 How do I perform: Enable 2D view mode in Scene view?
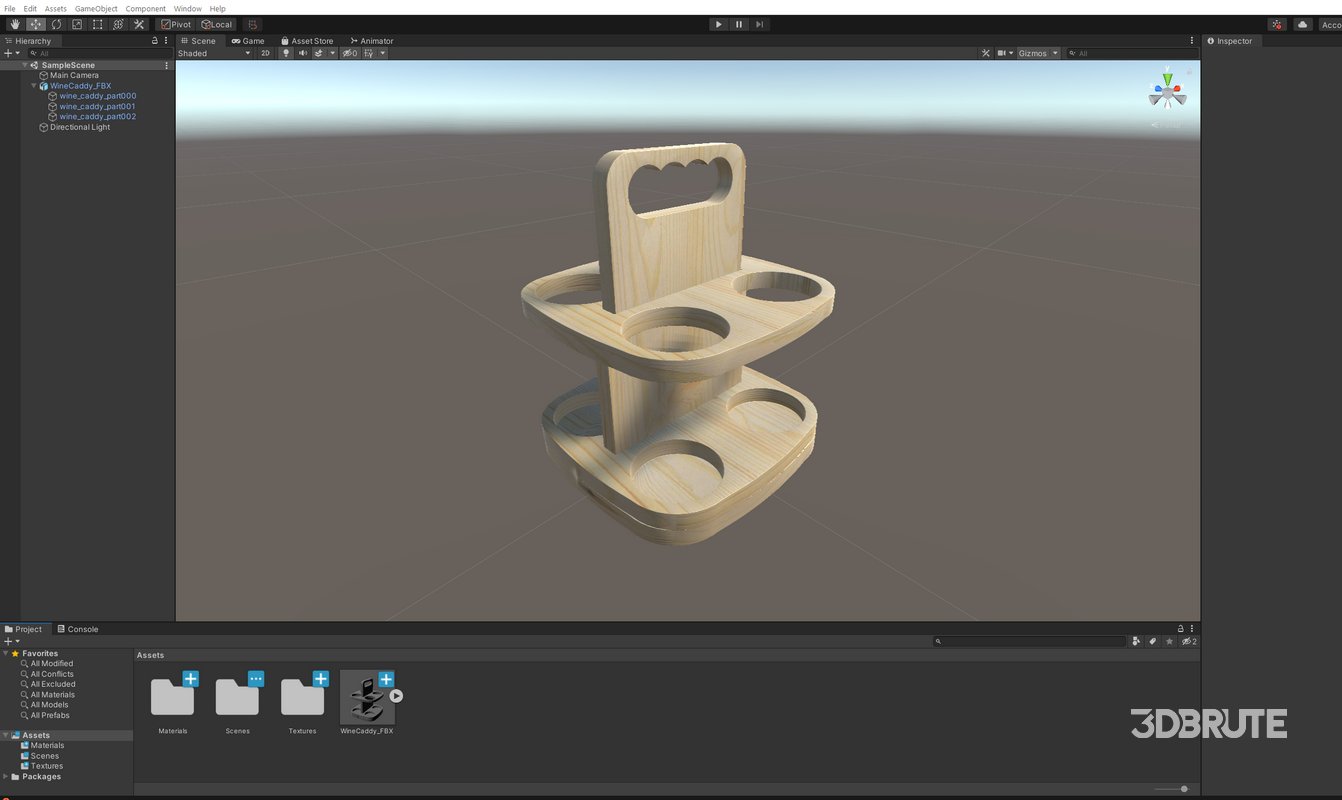[265, 53]
